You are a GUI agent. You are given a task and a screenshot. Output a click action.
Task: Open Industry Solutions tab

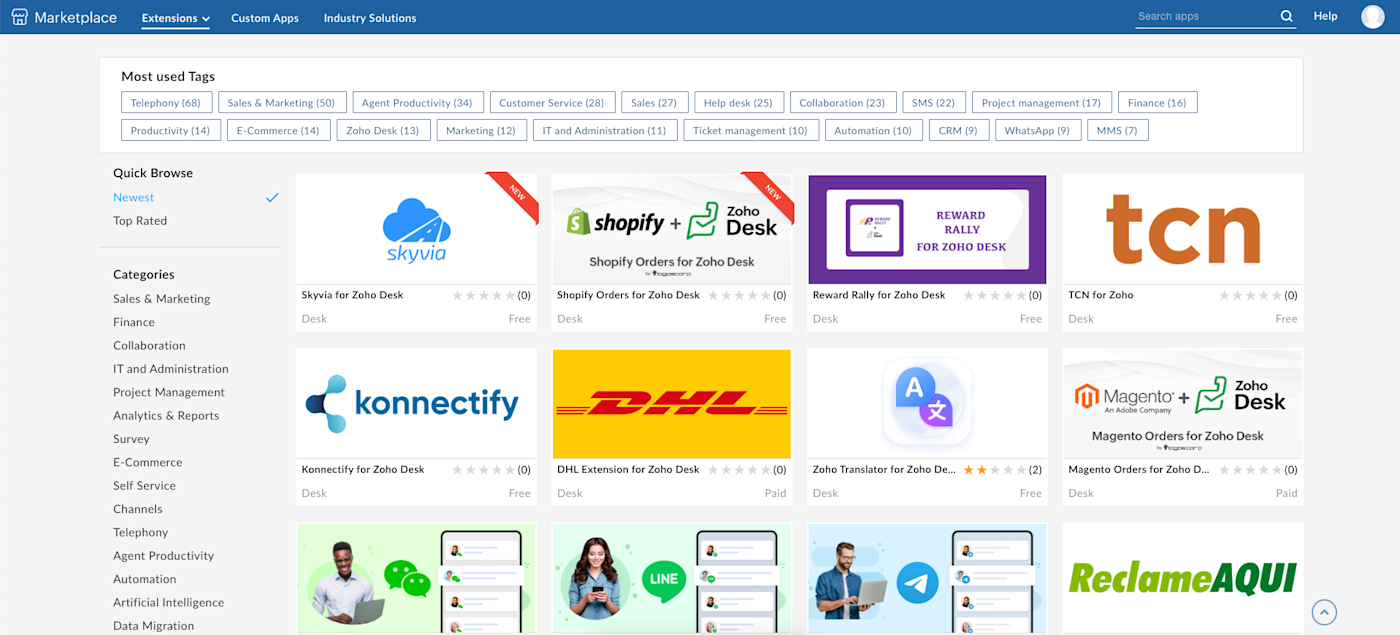coord(370,18)
